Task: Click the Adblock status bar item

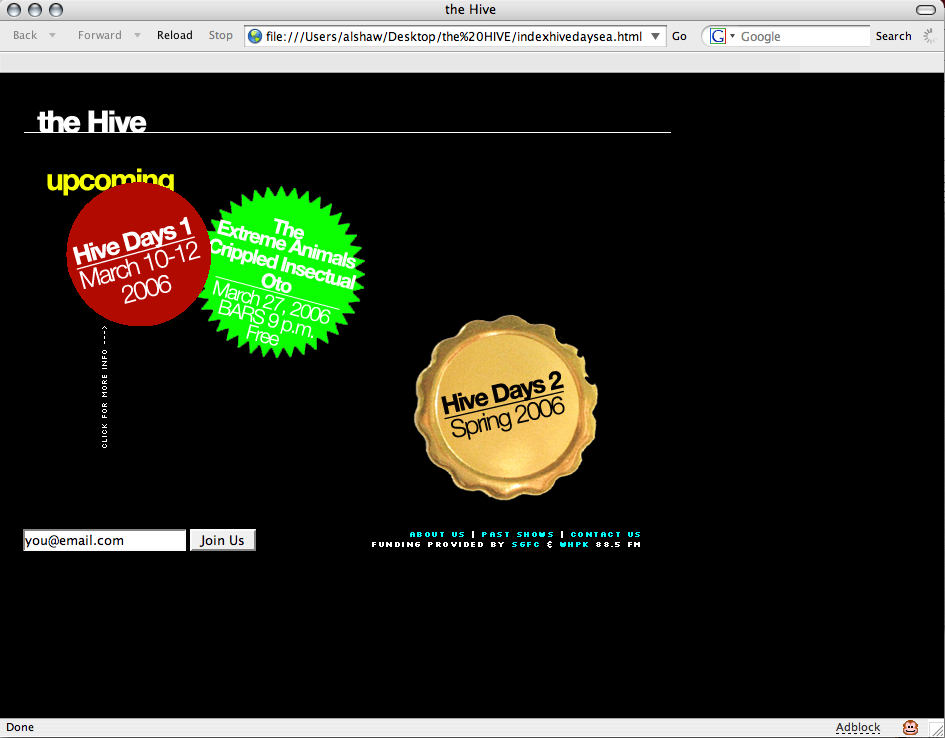Action: point(858,727)
